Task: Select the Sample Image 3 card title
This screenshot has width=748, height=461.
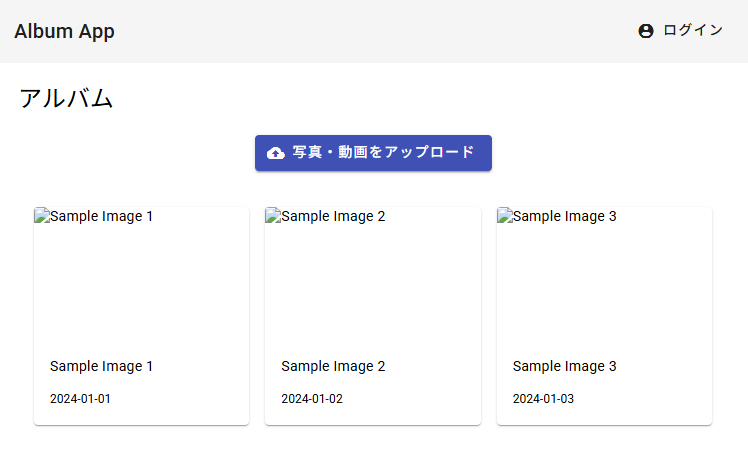Action: [x=564, y=366]
